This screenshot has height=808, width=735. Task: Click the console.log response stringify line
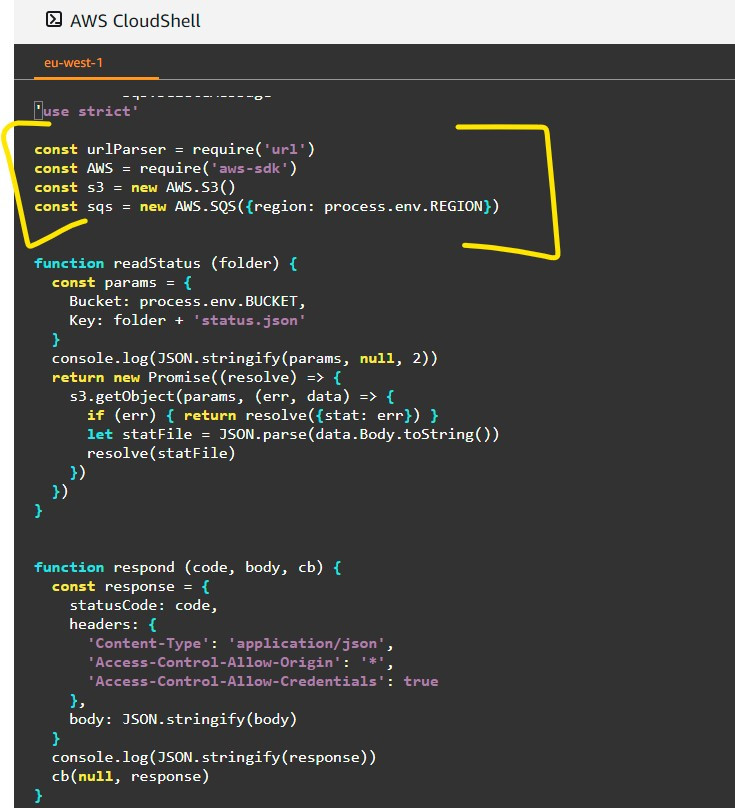214,758
